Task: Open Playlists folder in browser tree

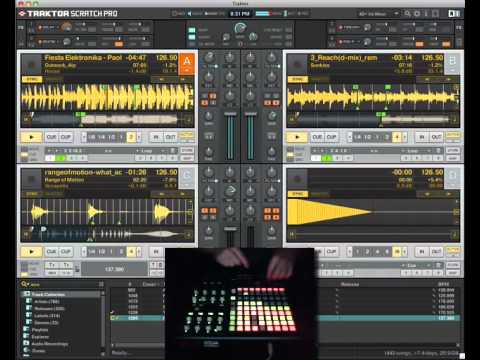Action: [x=40, y=330]
